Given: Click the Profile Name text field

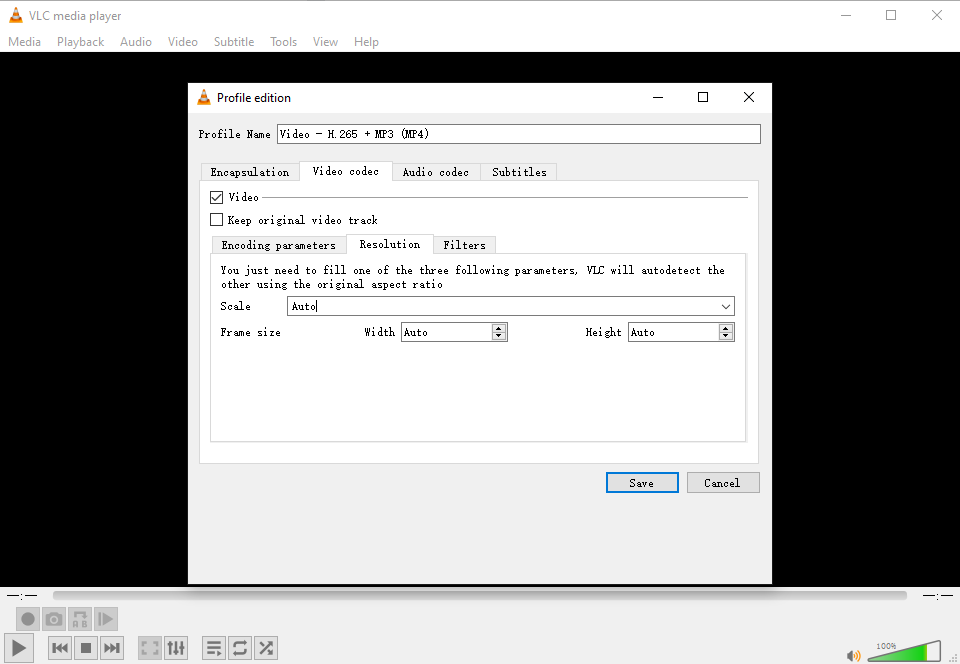Looking at the screenshot, I should [519, 134].
